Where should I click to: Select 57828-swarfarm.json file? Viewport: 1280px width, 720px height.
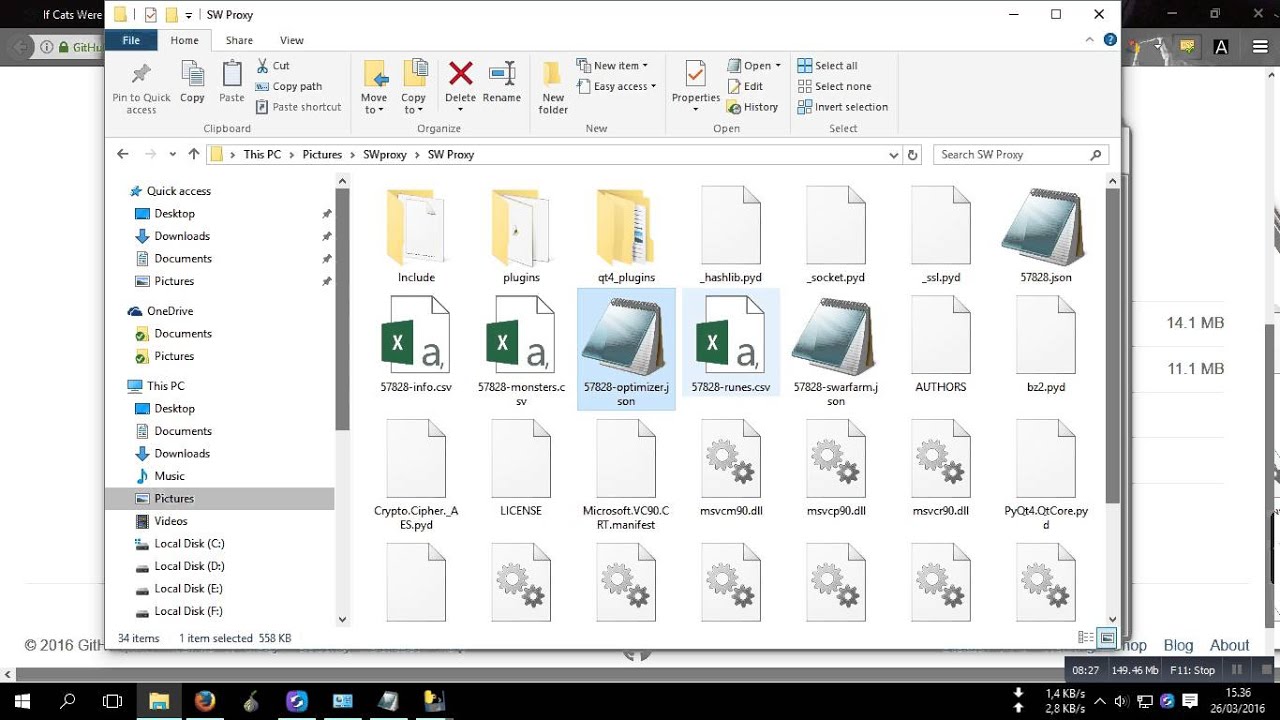[x=836, y=350]
